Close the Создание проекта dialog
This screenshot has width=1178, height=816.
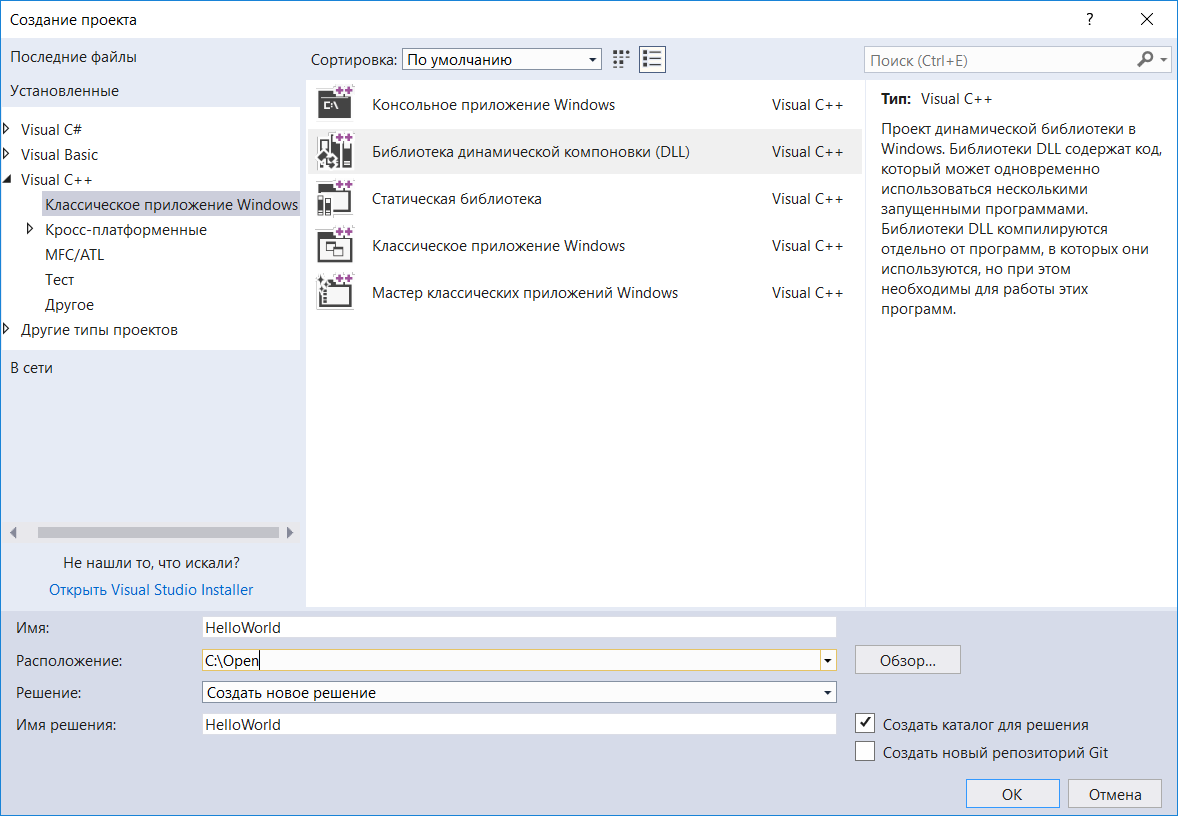click(1146, 20)
